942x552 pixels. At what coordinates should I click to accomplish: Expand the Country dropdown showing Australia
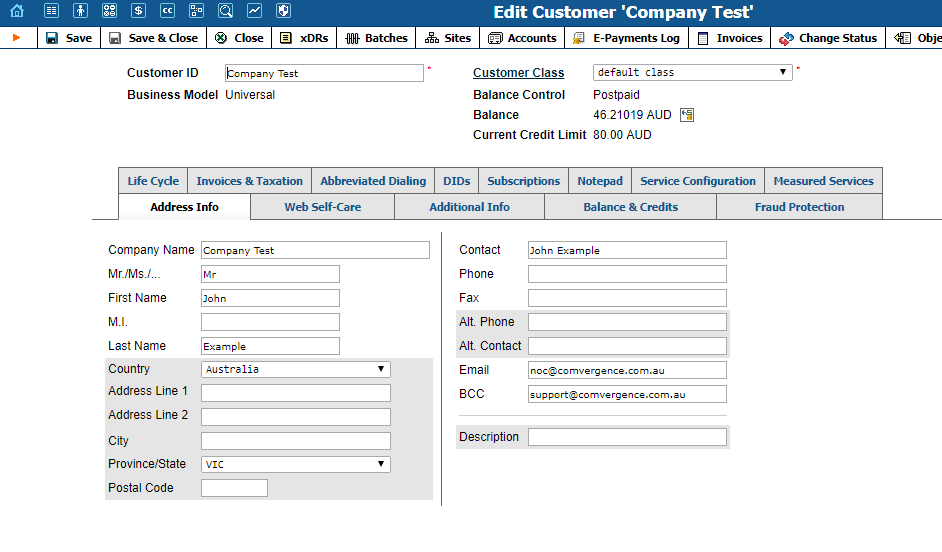coord(296,369)
